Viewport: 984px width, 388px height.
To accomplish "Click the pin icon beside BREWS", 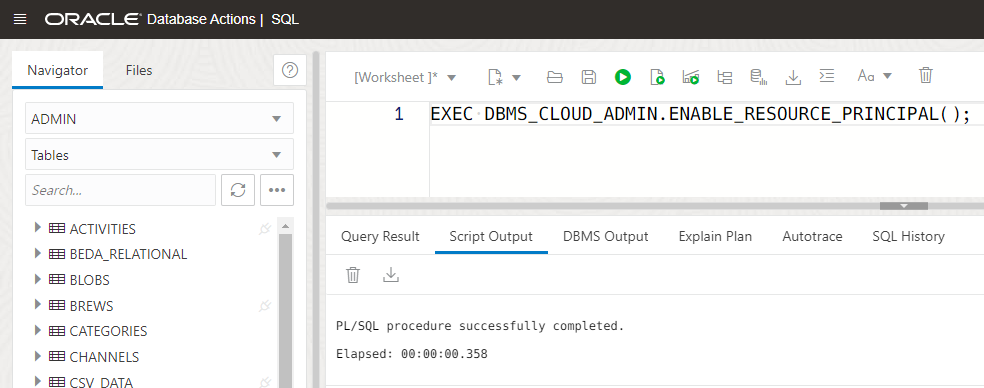I will pyautogui.click(x=265, y=306).
